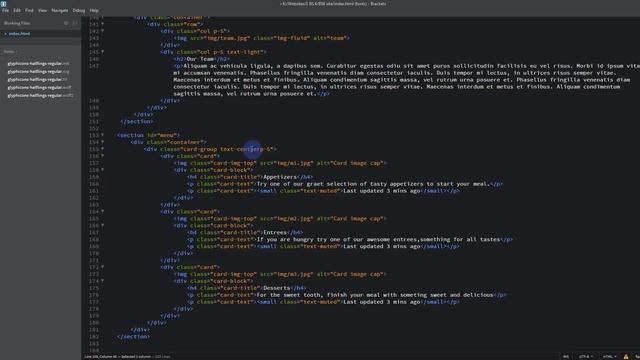Open the Debug menu
640x360 pixels.
[79, 10]
